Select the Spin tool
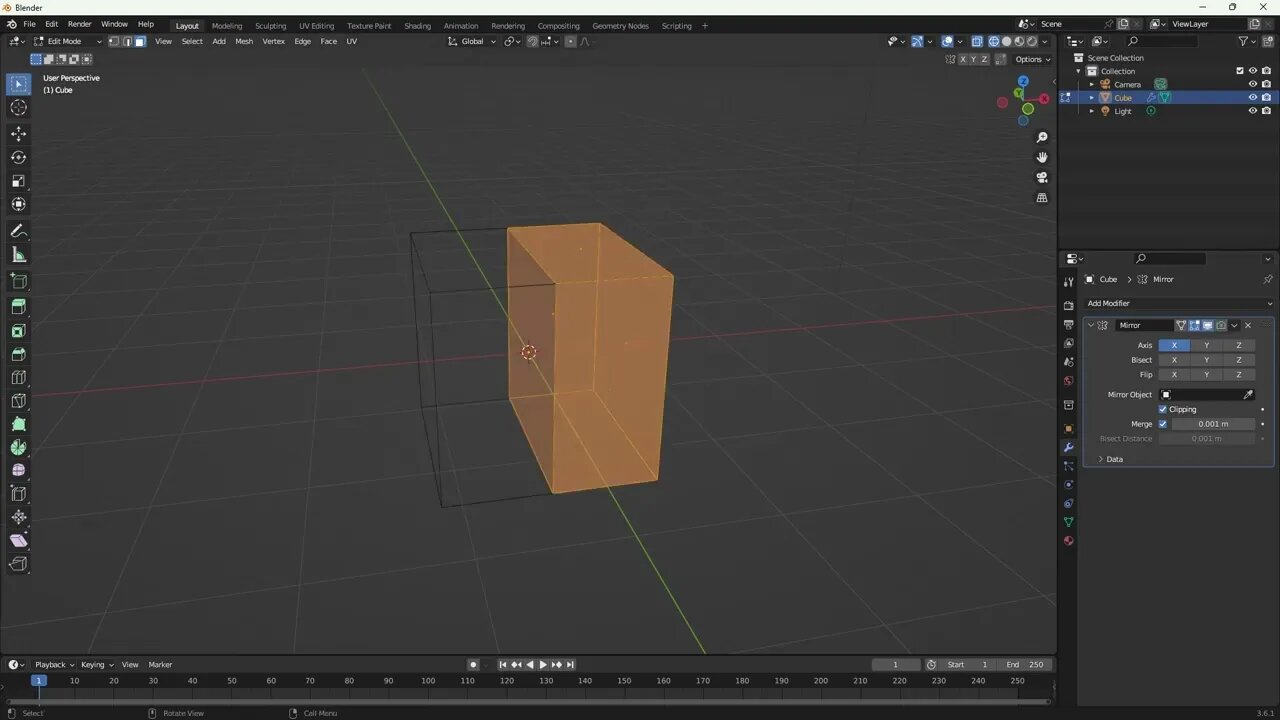The height and width of the screenshot is (720, 1280). click(x=18, y=447)
